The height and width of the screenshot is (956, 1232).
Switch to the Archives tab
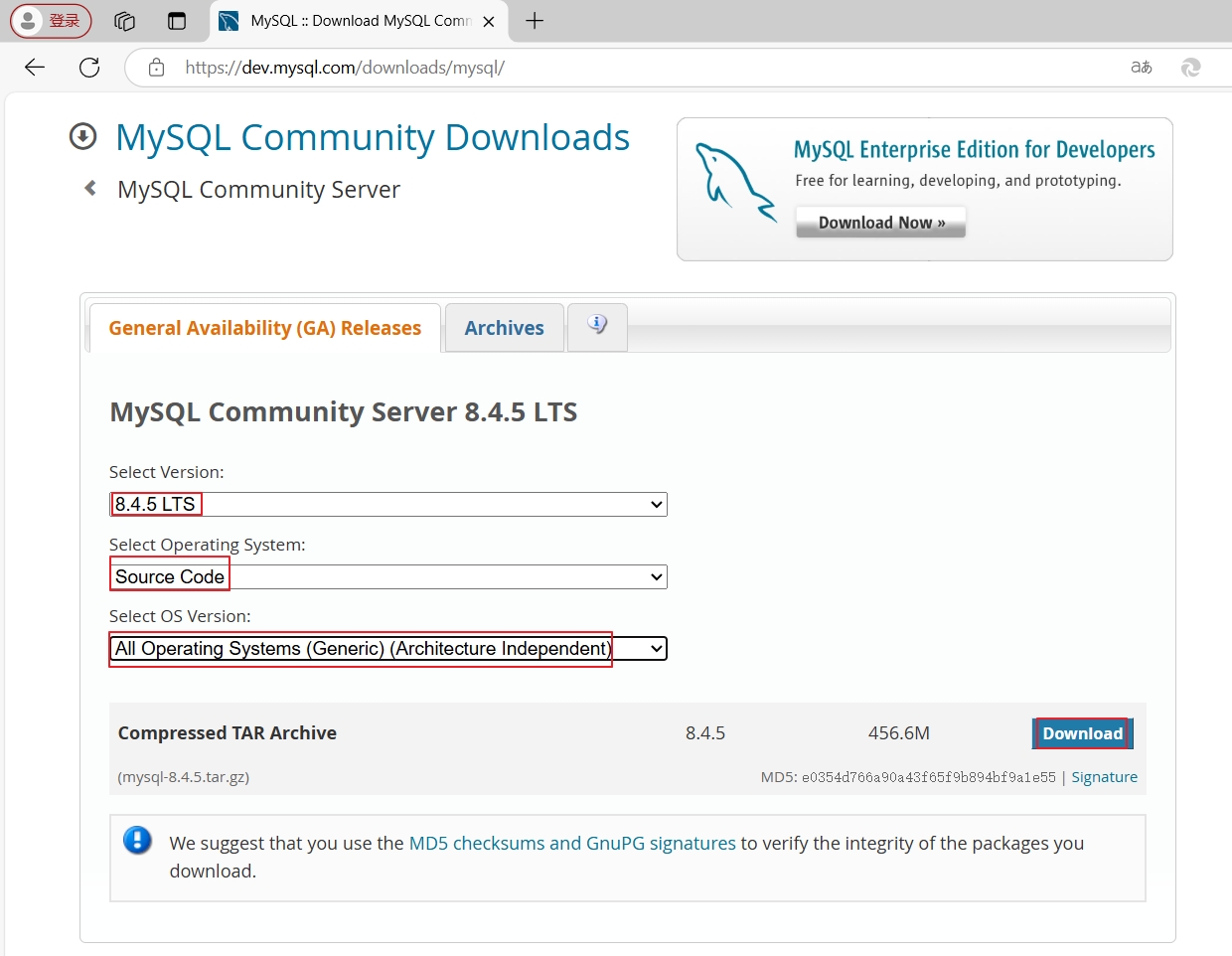coord(505,328)
